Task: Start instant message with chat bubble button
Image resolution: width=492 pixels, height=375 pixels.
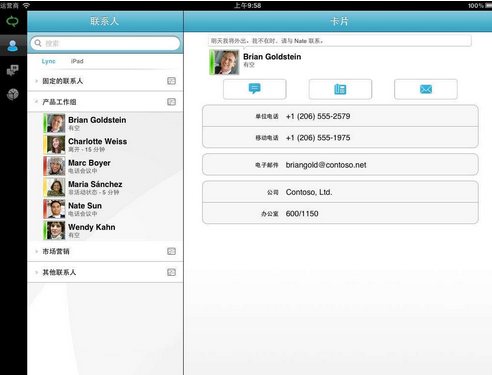Action: point(255,89)
